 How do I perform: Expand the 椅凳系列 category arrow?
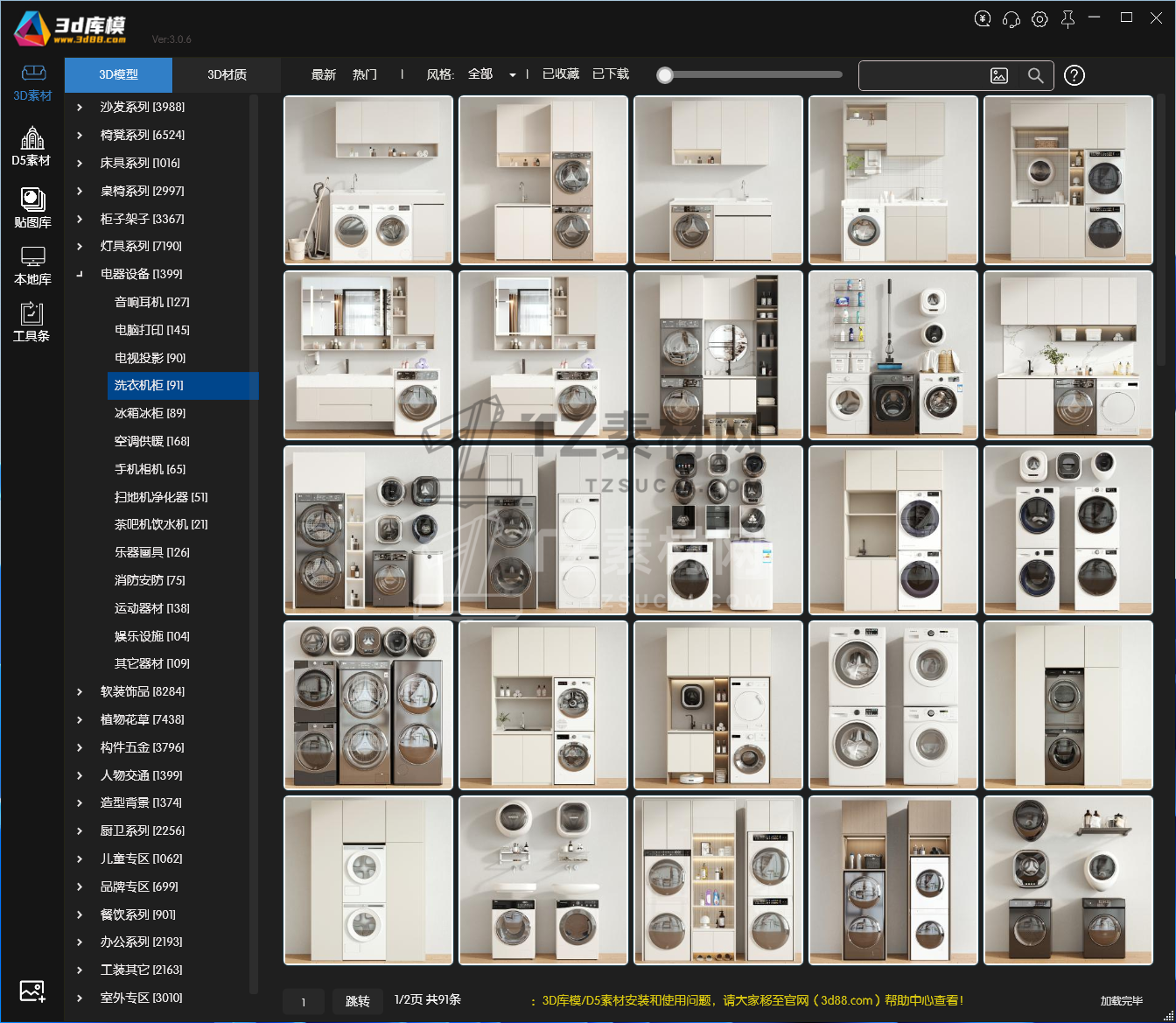tap(80, 135)
